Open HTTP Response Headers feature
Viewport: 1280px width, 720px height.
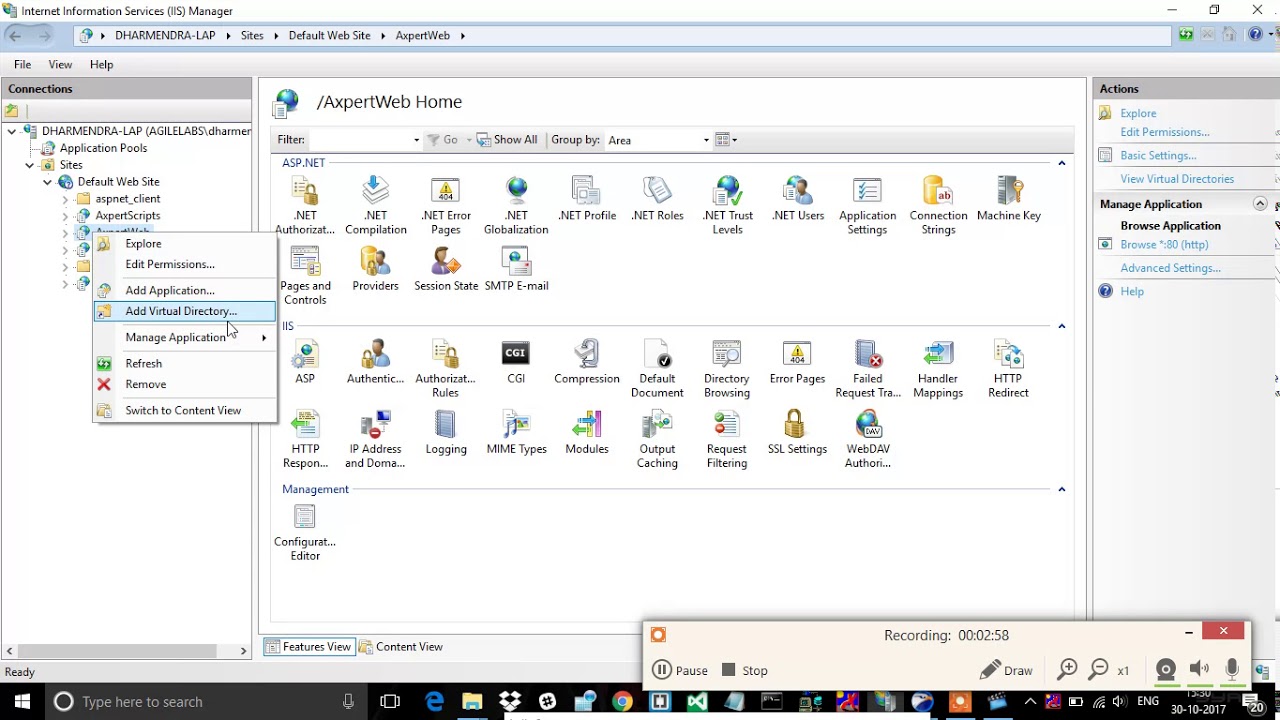(x=305, y=438)
